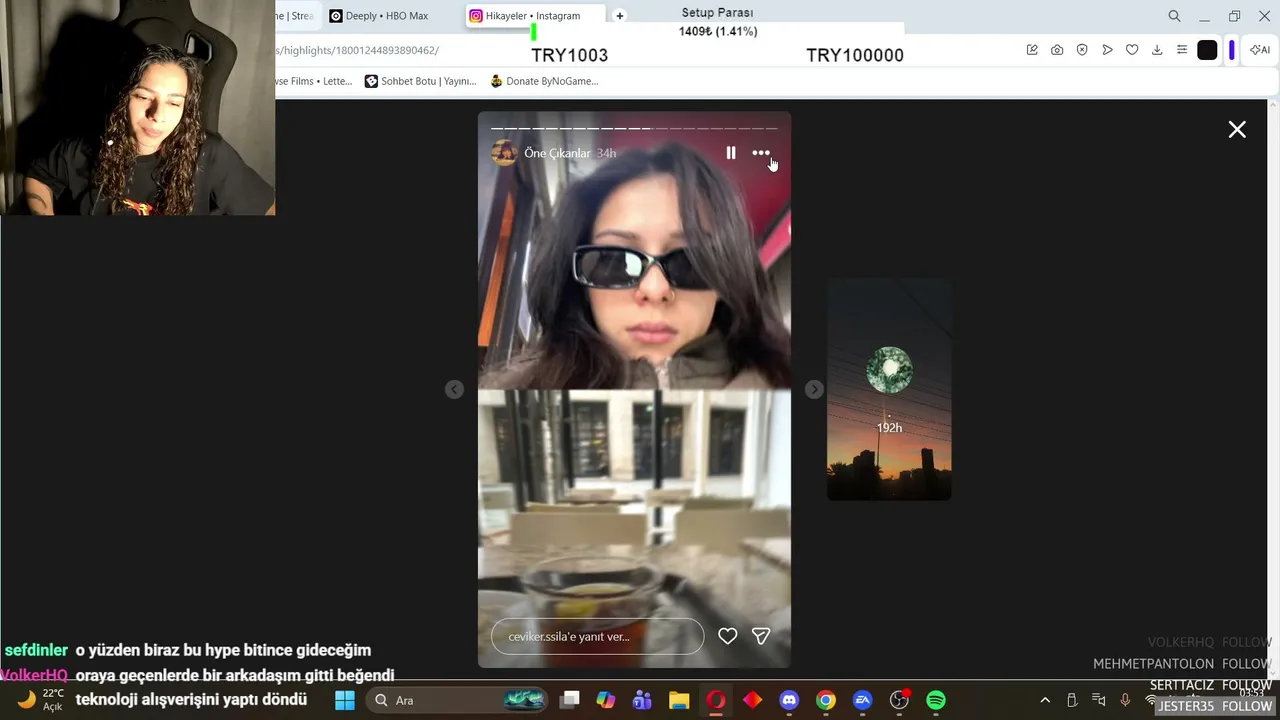
Task: Open the ad blocker shield icon
Action: click(x=1082, y=50)
